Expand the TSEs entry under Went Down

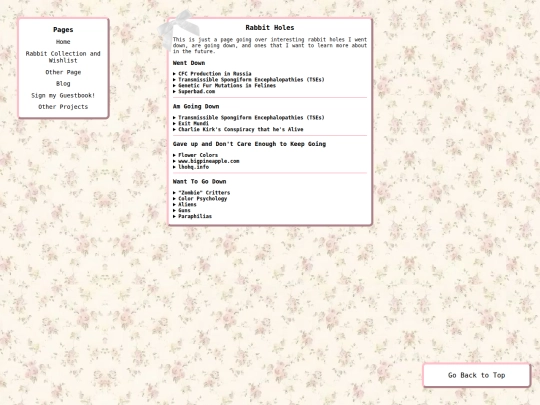point(249,80)
